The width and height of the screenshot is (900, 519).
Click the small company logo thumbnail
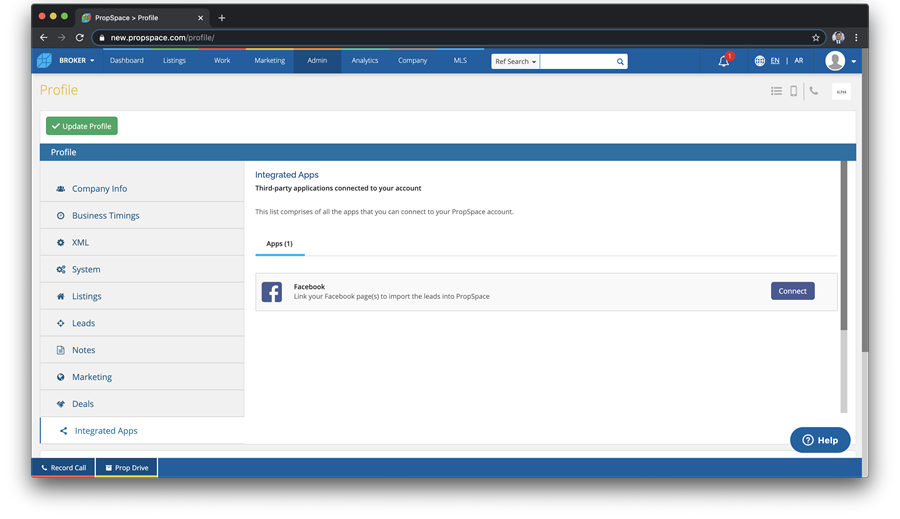(x=841, y=91)
